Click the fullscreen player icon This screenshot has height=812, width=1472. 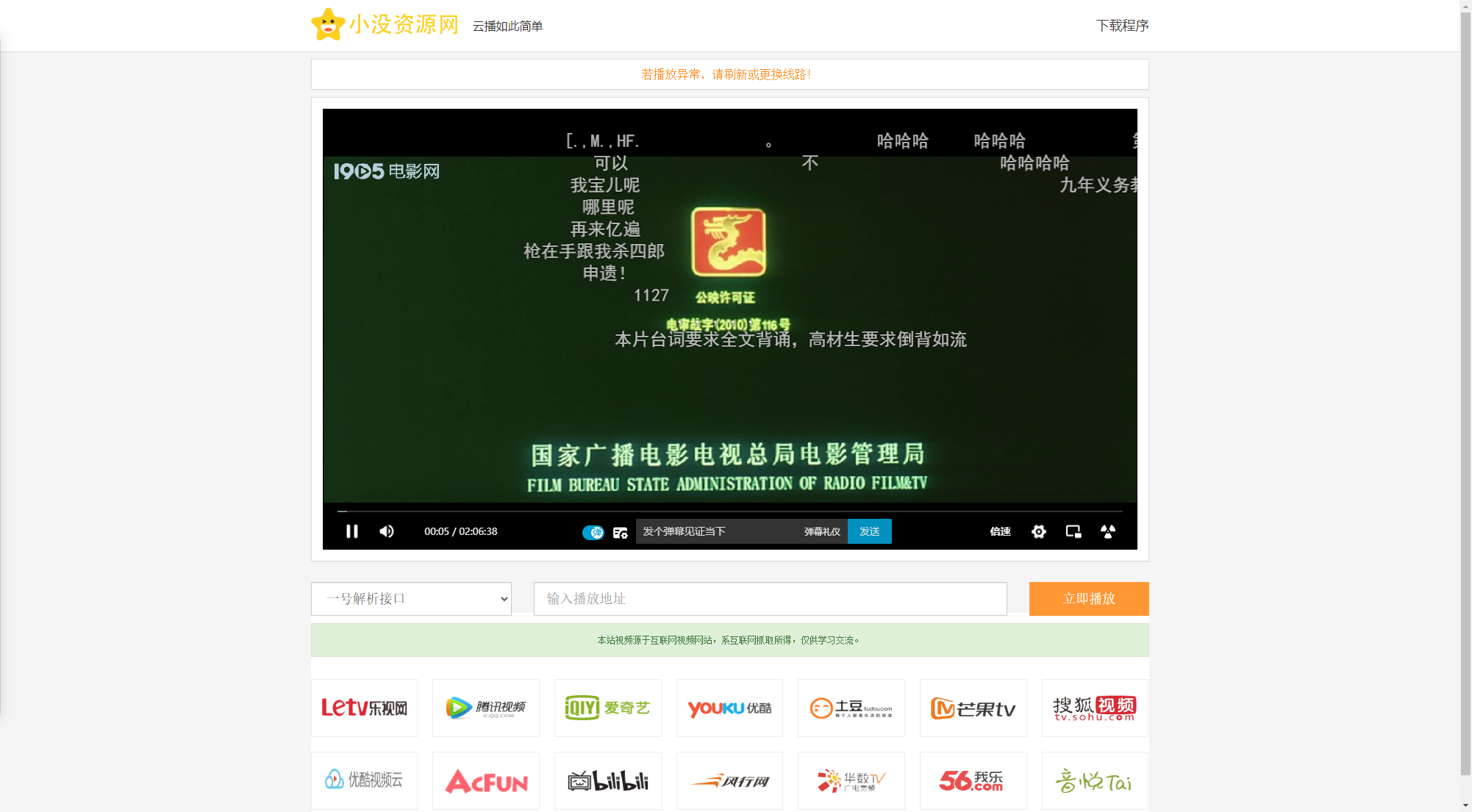[1108, 531]
